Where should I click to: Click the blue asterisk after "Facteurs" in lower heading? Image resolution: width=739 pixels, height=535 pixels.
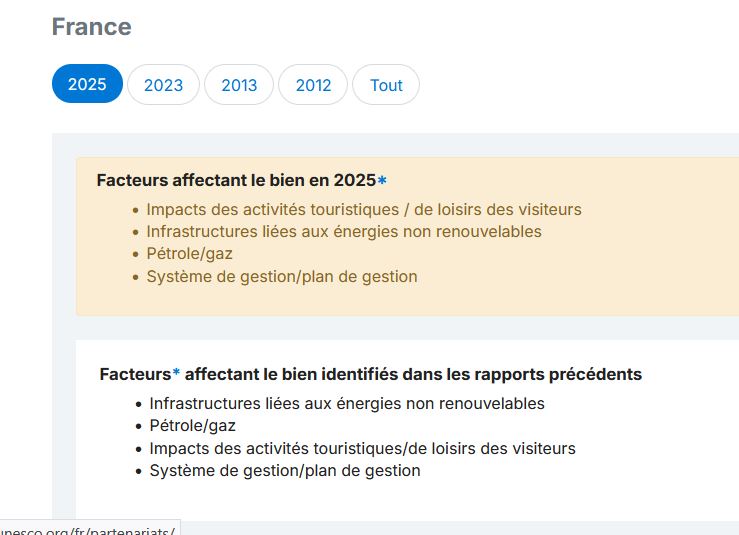pos(177,374)
